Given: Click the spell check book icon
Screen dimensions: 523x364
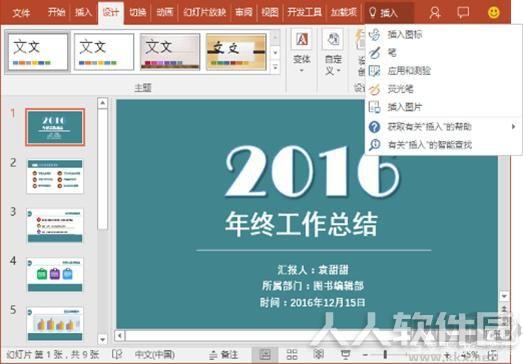Looking at the screenshot, I should coord(117,354).
